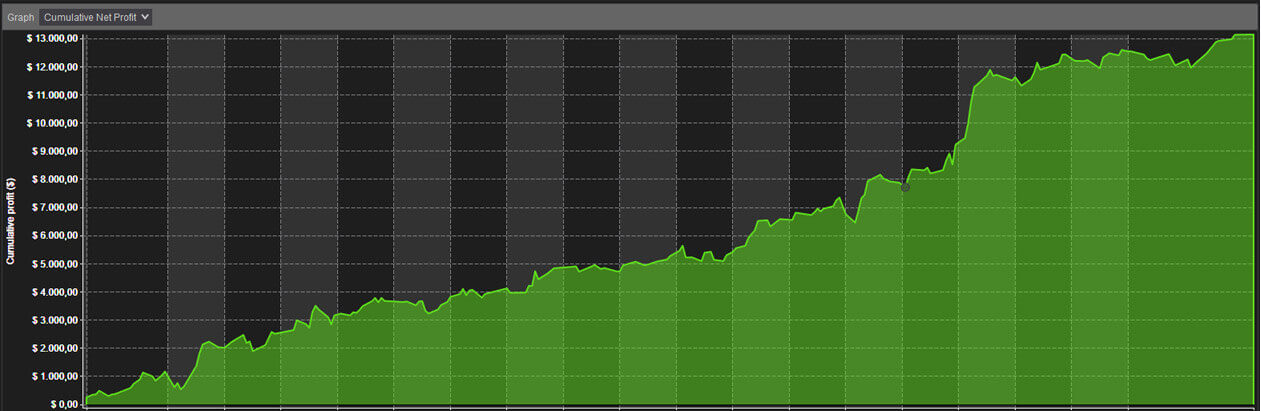Click the $ 4.000,00 axis label
The height and width of the screenshot is (411, 1261).
coord(56,292)
